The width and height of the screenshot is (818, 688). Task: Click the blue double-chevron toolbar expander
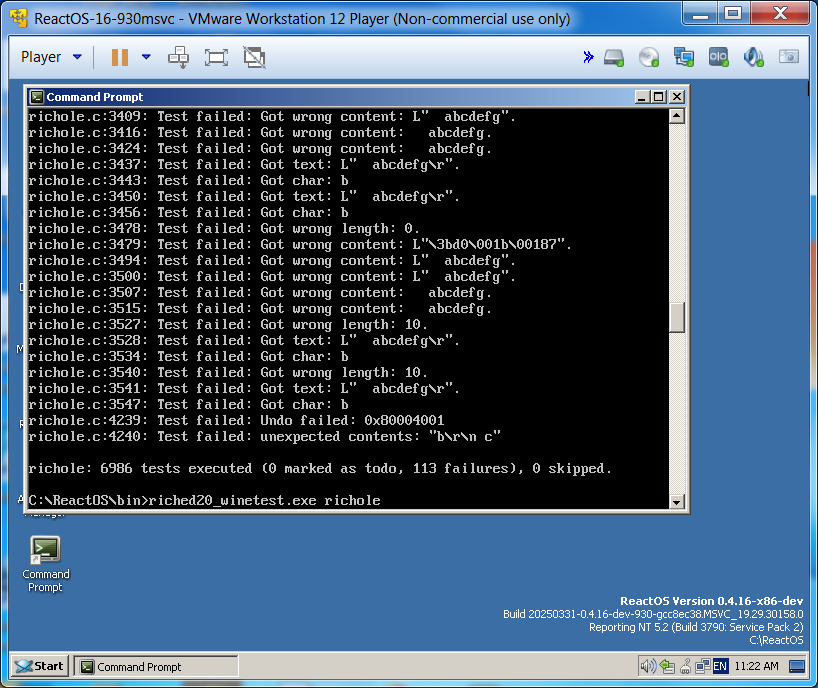click(x=588, y=57)
